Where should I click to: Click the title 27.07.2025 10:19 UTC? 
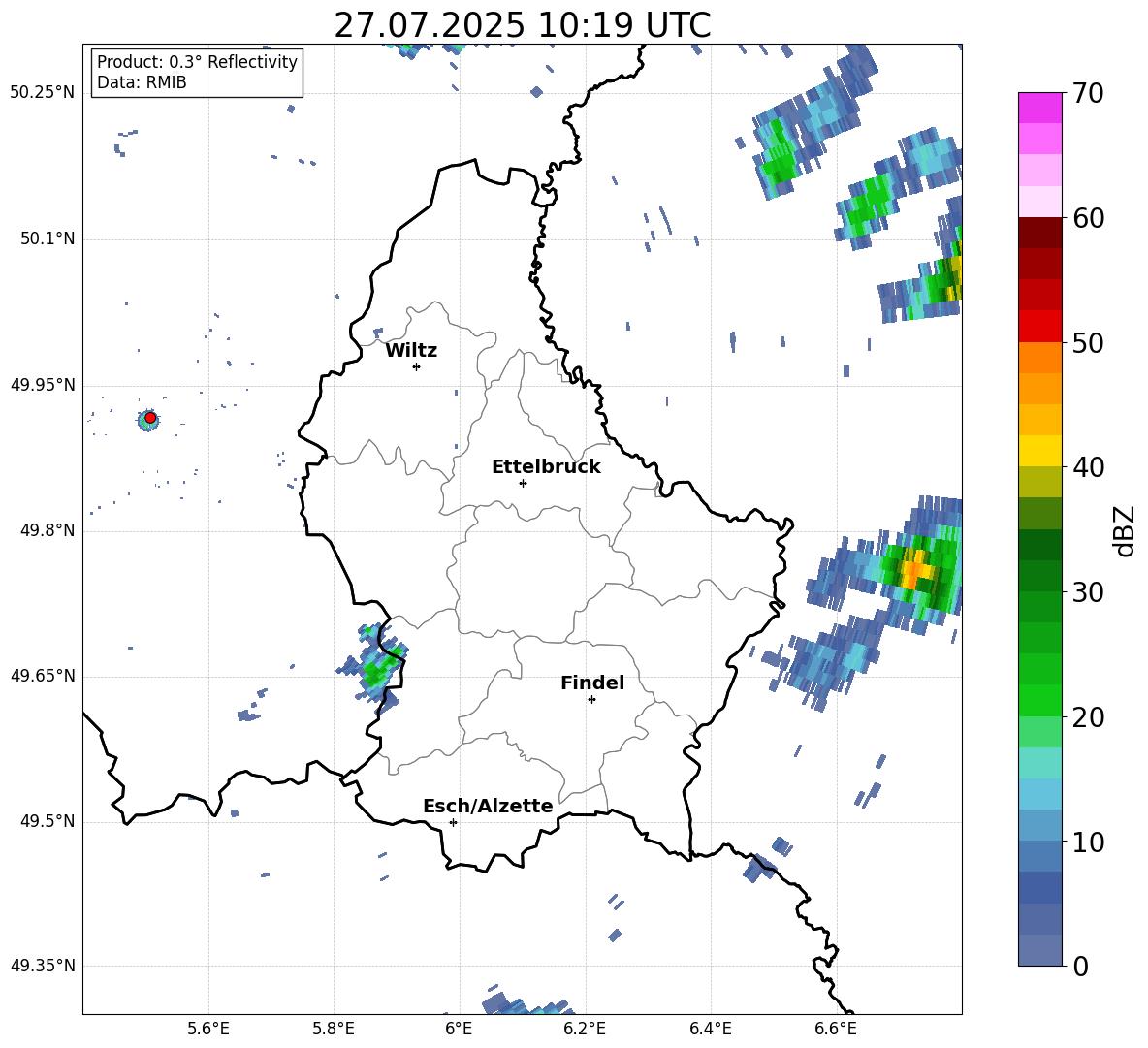(x=522, y=25)
